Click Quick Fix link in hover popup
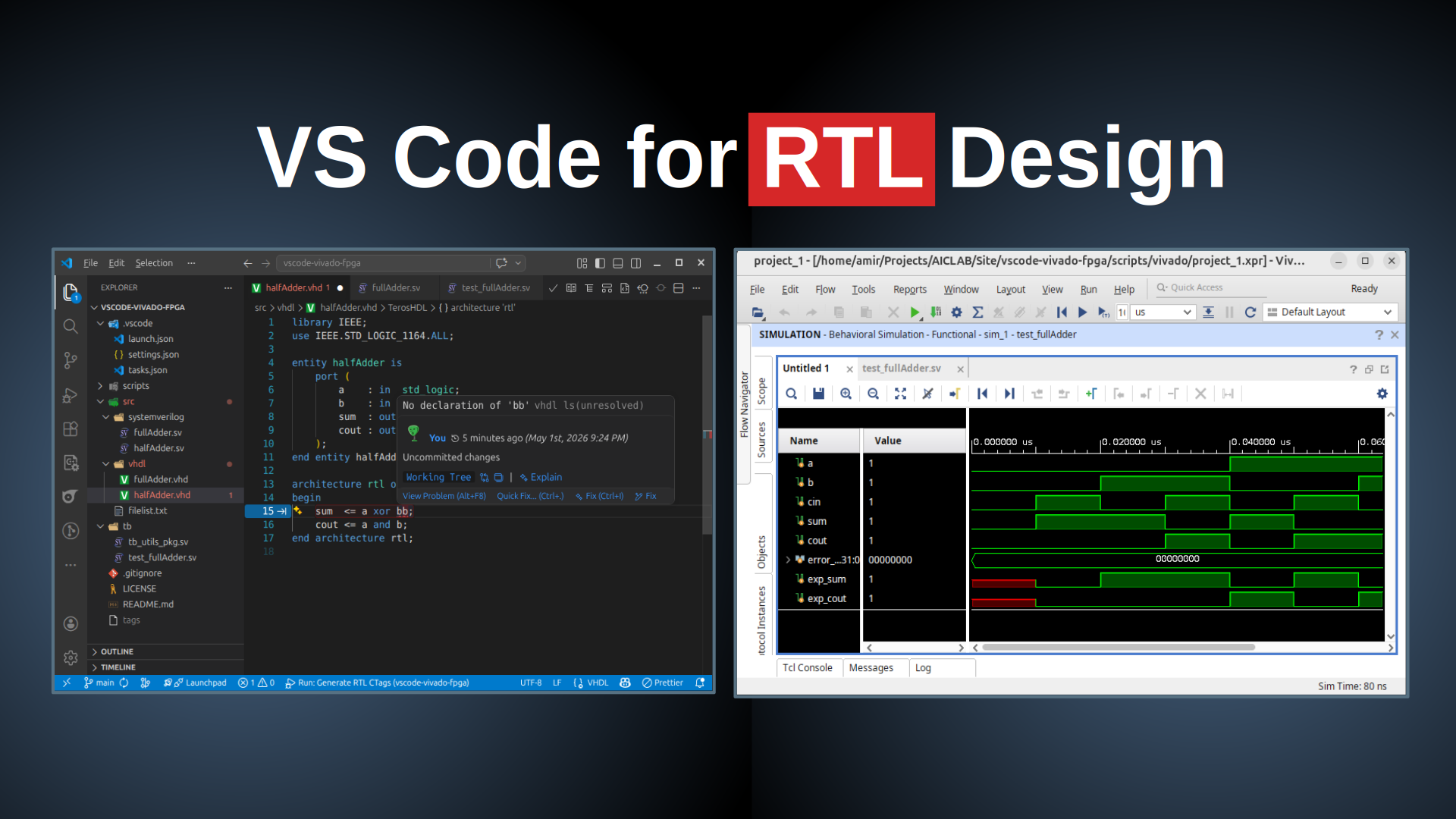 click(x=530, y=496)
